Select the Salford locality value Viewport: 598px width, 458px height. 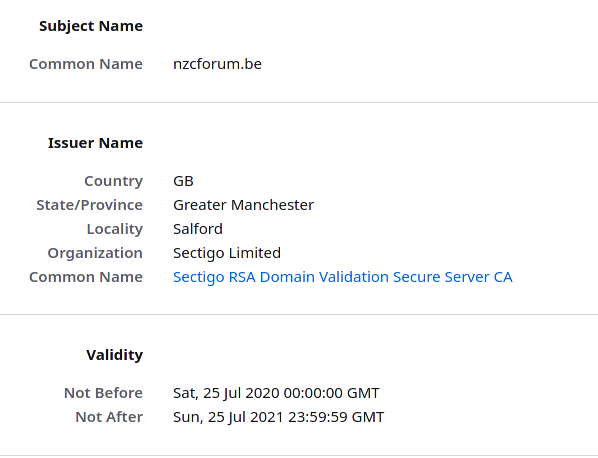pyautogui.click(x=198, y=229)
